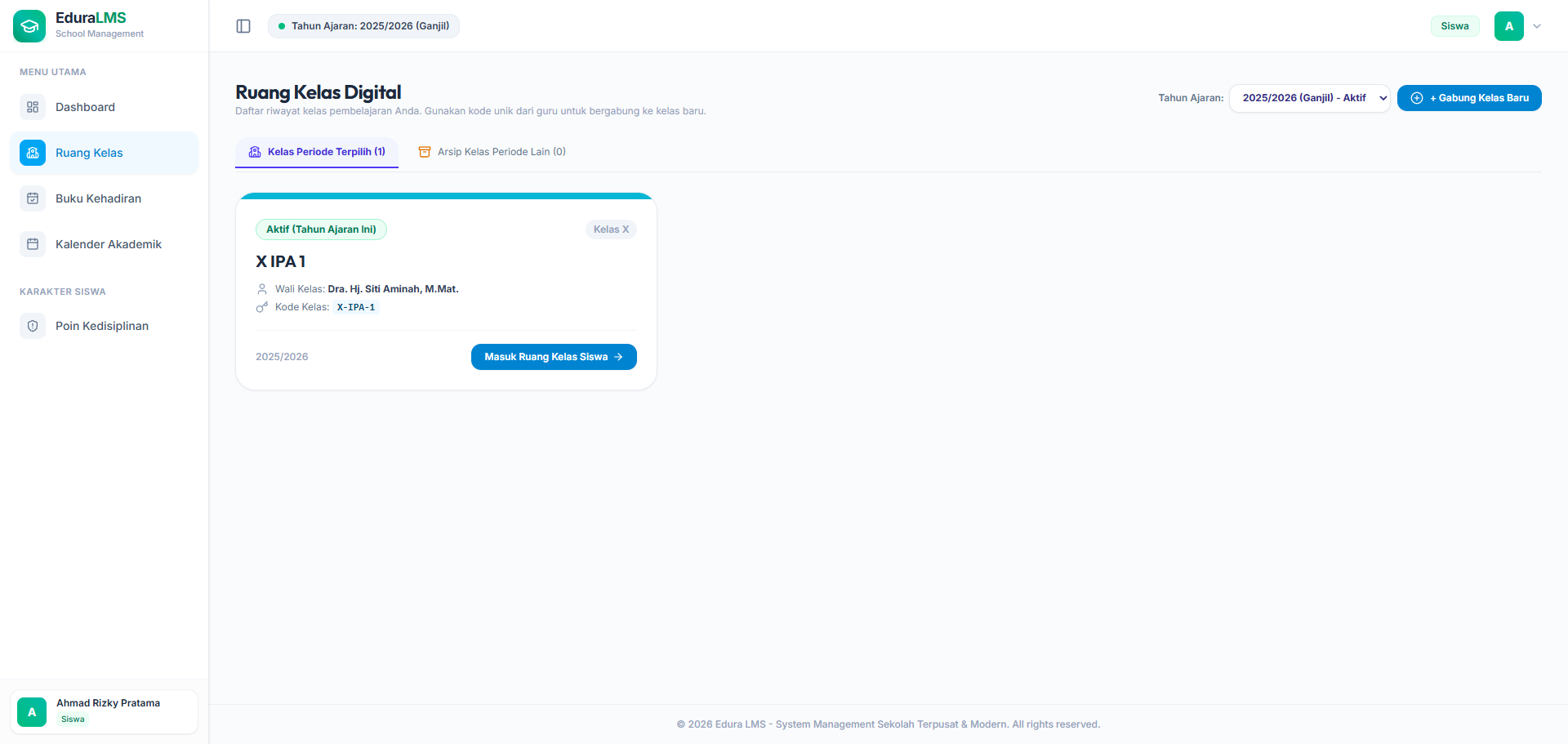The height and width of the screenshot is (744, 1568).
Task: Click the Siswa role badge in header
Action: (1454, 26)
